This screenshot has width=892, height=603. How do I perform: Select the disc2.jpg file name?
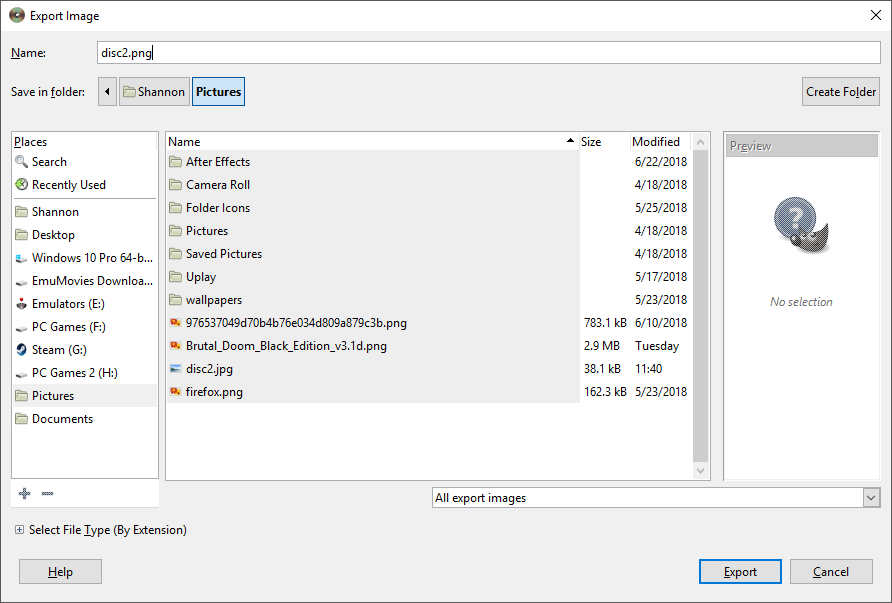pyautogui.click(x=209, y=369)
